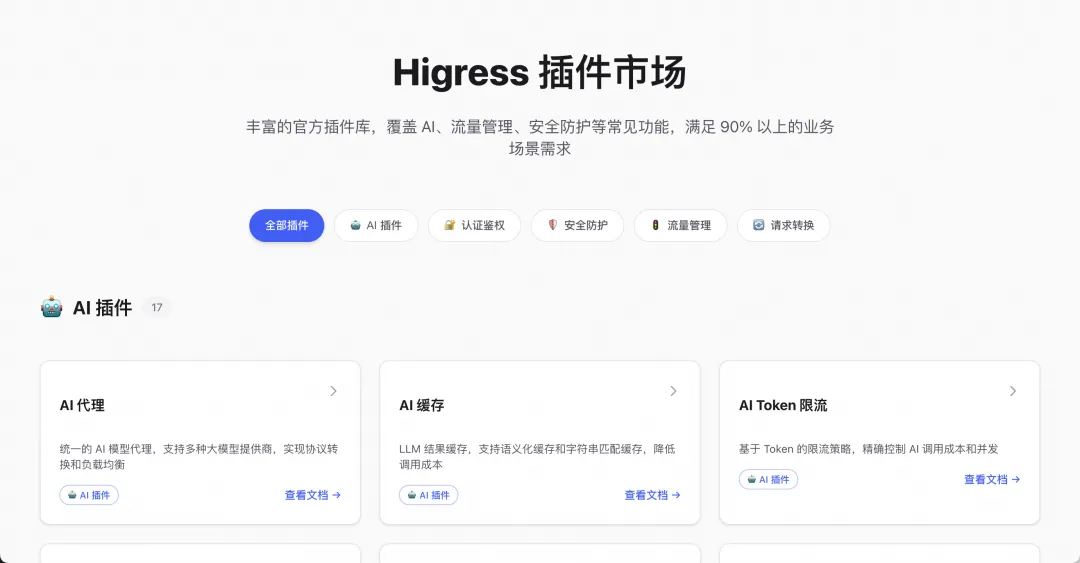The height and width of the screenshot is (563, 1080).
Task: Open chevron arrow on AI 代理 card
Action: 333,391
